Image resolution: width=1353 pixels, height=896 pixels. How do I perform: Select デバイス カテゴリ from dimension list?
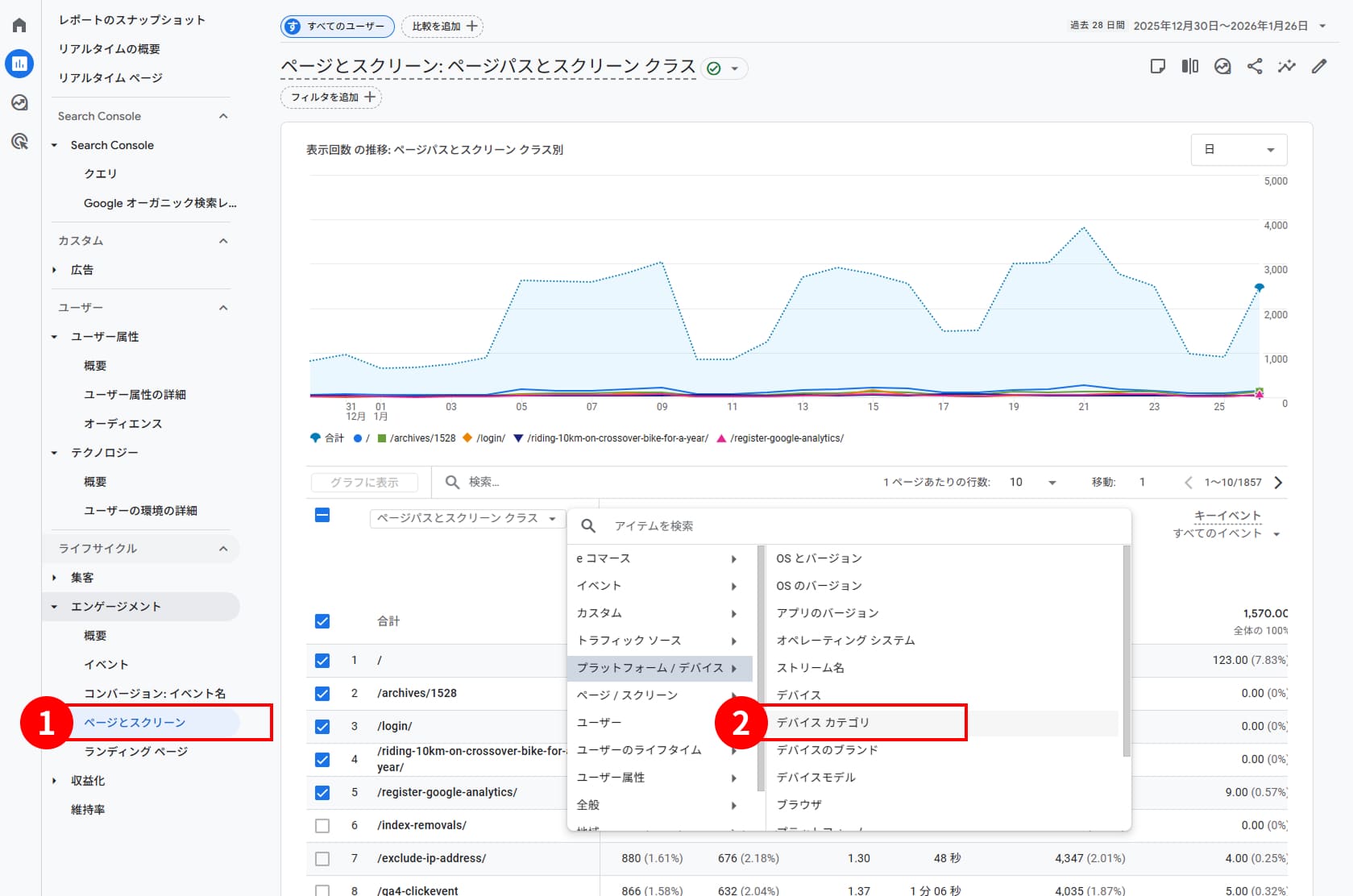[823, 723]
